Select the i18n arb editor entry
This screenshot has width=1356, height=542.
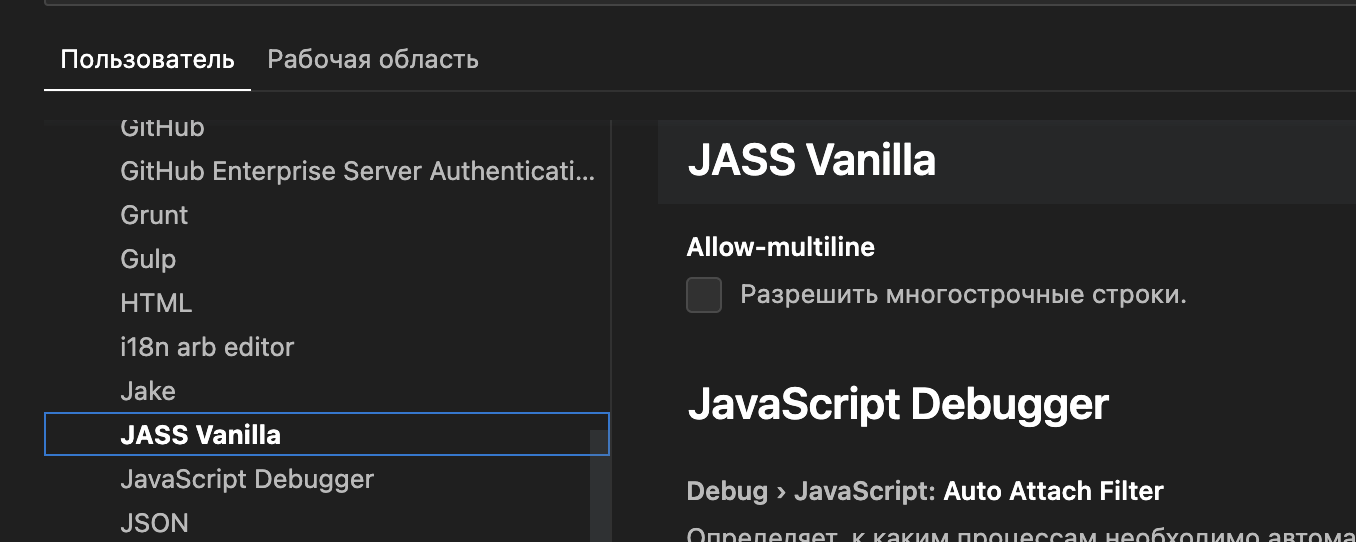(207, 347)
